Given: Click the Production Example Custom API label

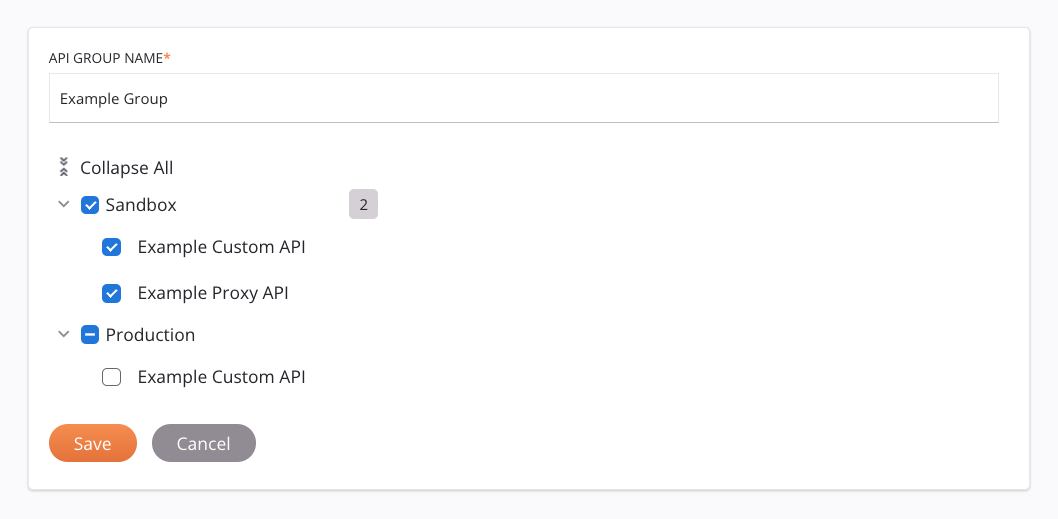Looking at the screenshot, I should (221, 377).
